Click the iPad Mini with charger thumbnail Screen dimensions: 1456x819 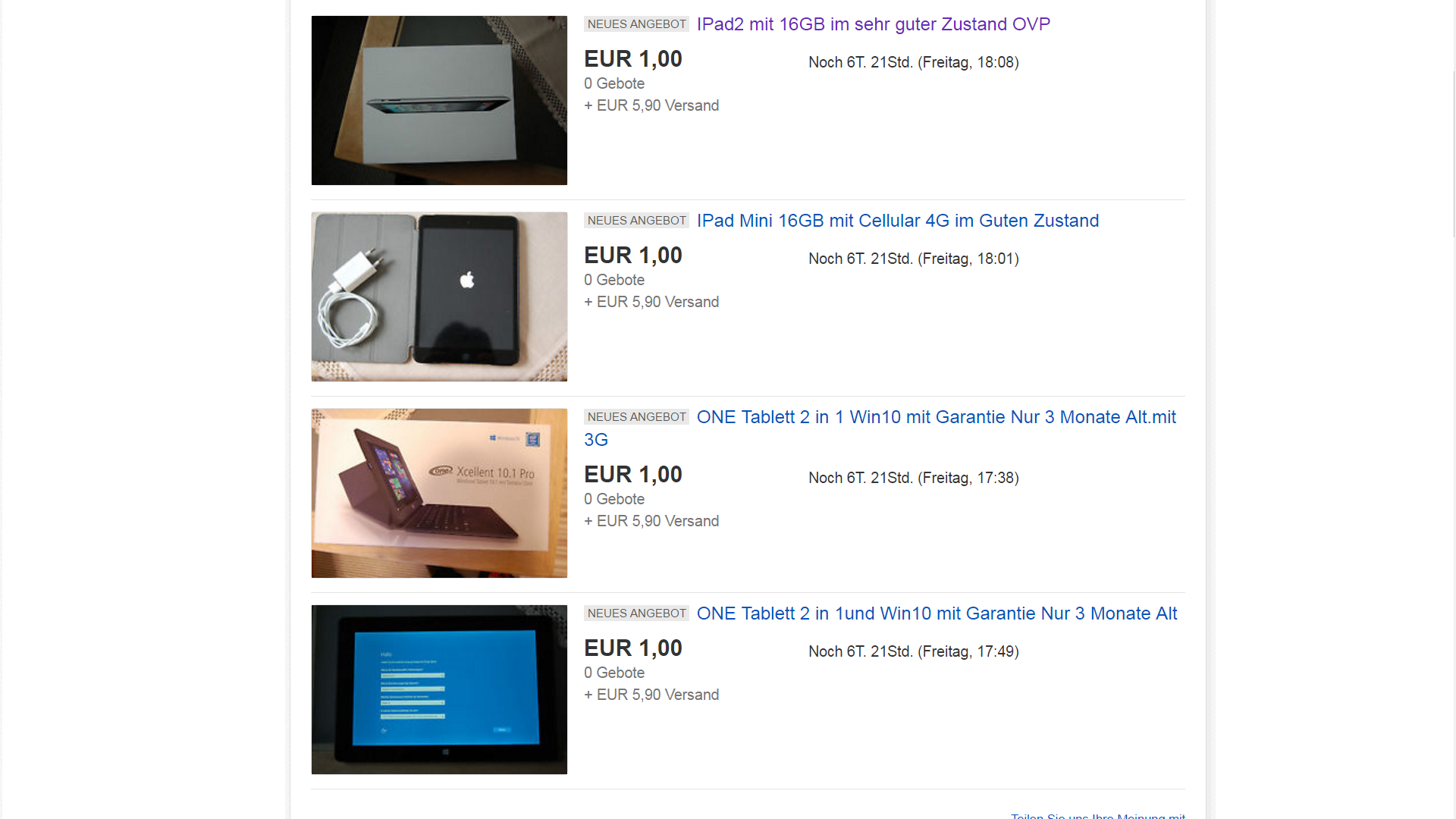coord(439,297)
